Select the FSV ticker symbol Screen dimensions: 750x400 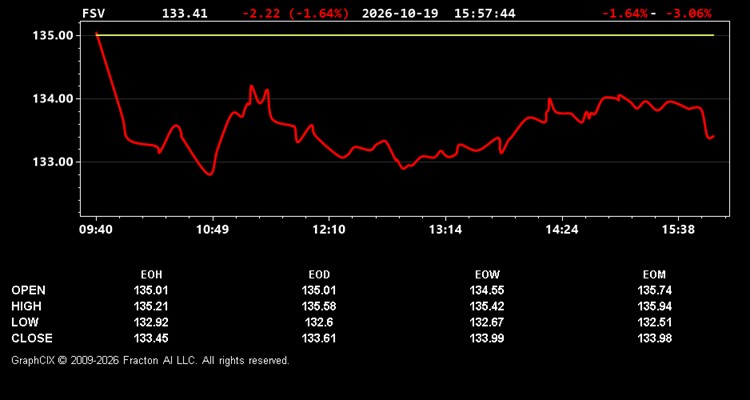[x=93, y=13]
